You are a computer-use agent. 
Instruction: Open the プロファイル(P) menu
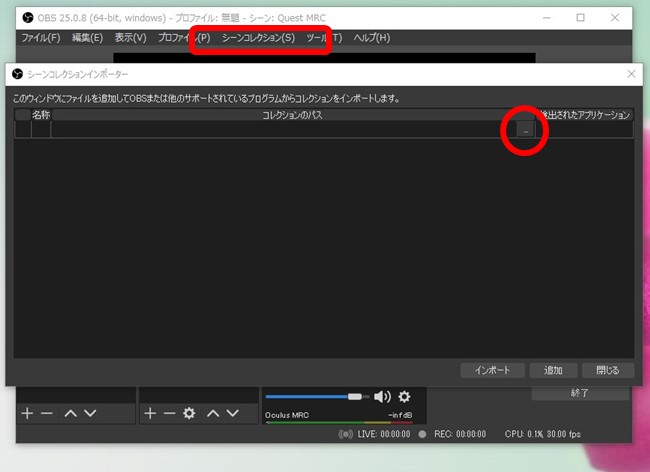pyautogui.click(x=184, y=38)
